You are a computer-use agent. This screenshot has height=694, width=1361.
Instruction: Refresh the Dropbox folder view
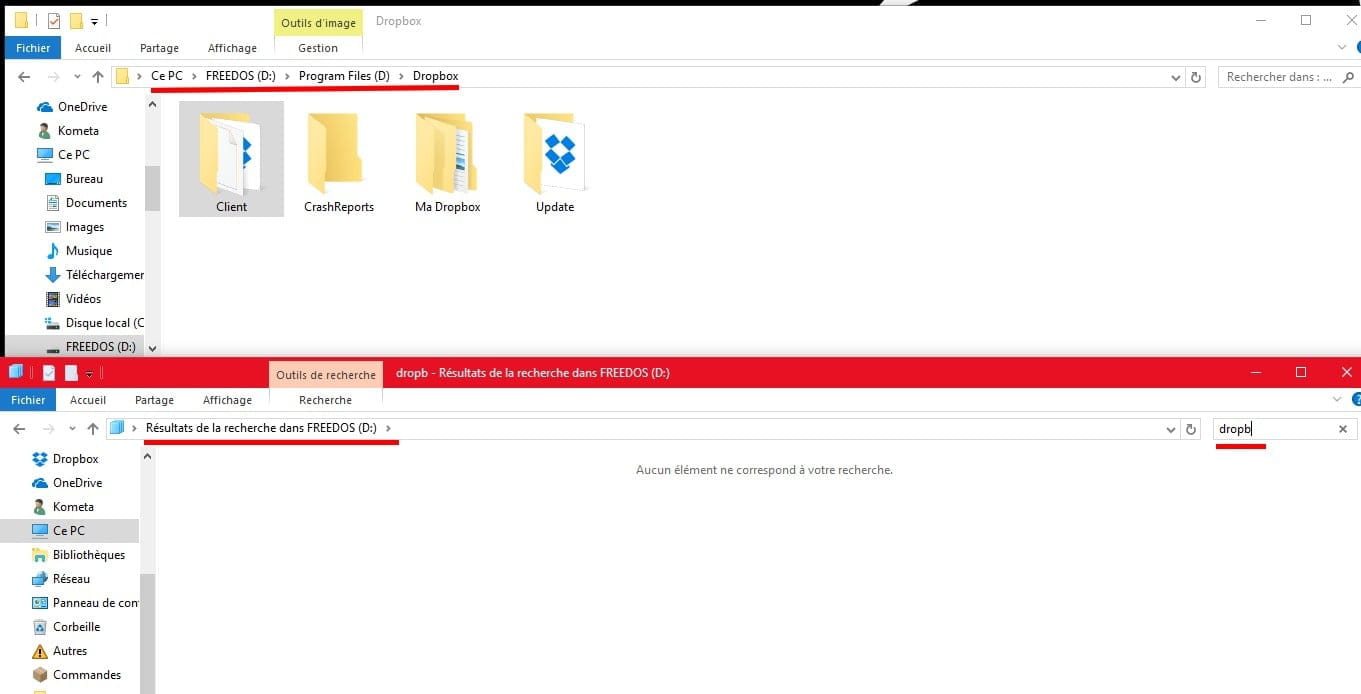pos(1196,77)
